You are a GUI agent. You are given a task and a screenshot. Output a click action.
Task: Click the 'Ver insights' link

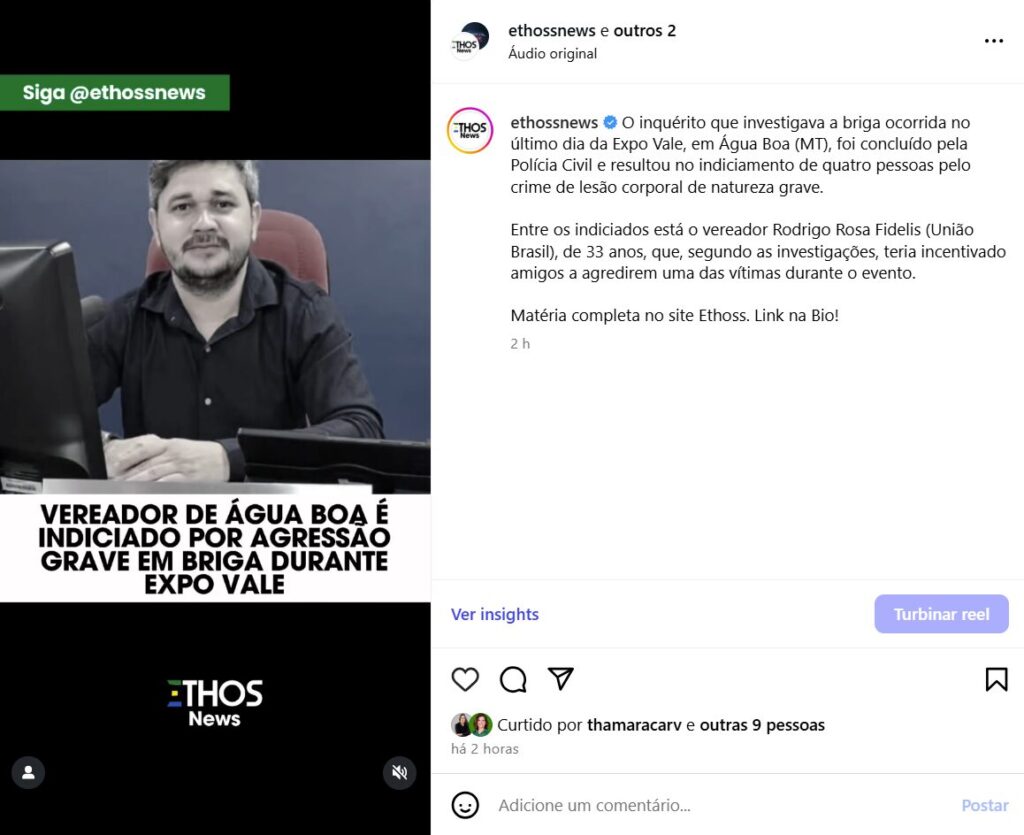click(x=494, y=614)
